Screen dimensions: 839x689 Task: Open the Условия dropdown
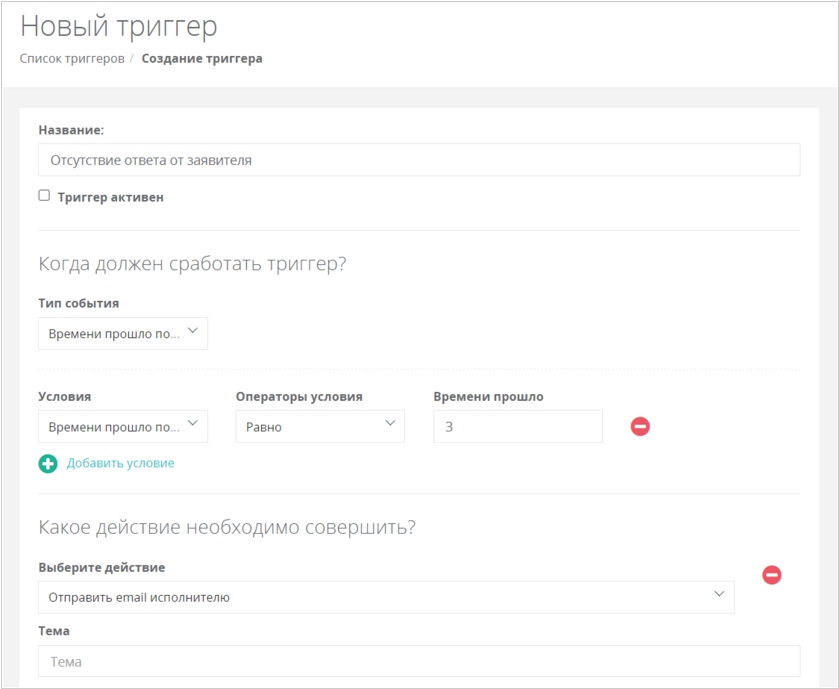point(123,426)
